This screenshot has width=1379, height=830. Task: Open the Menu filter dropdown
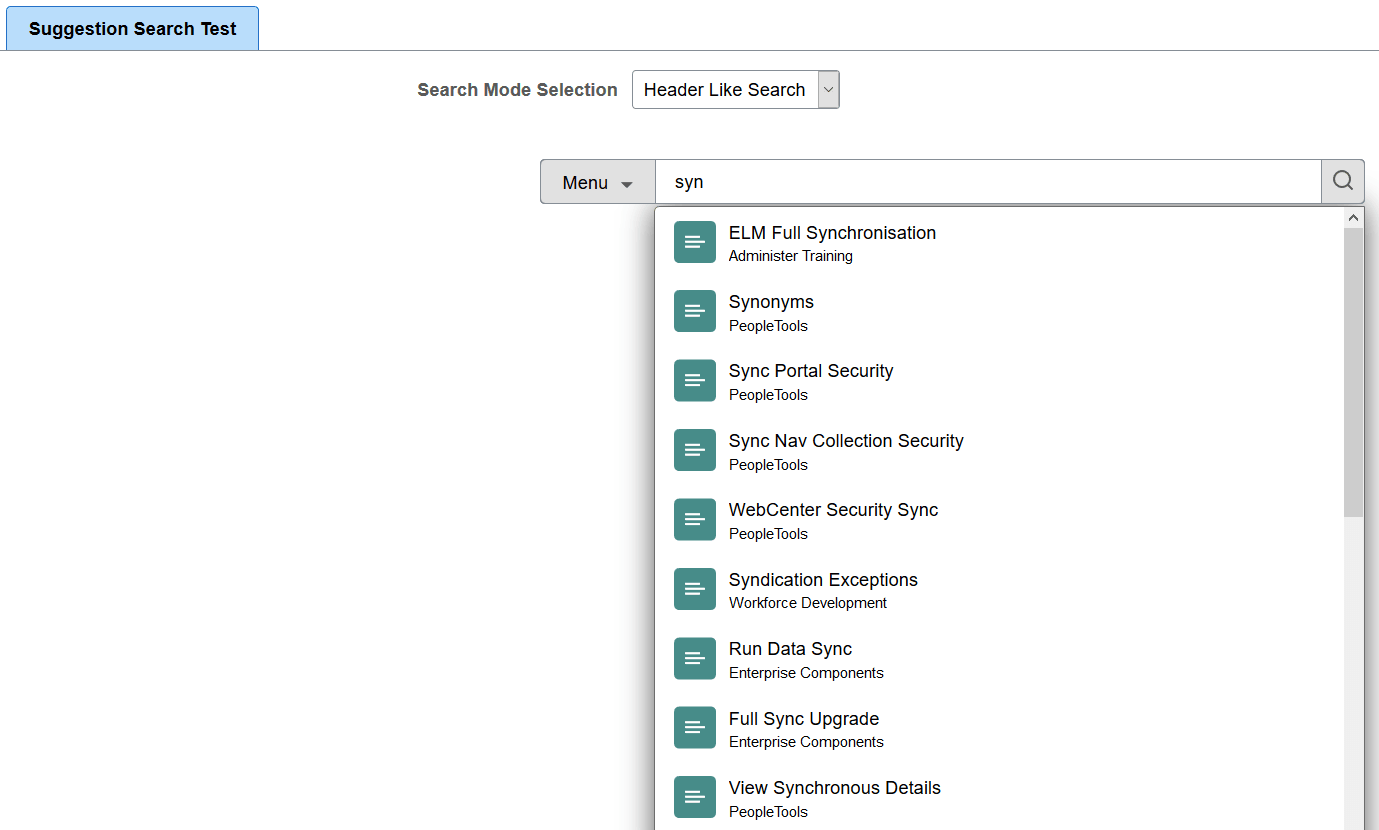[x=597, y=181]
